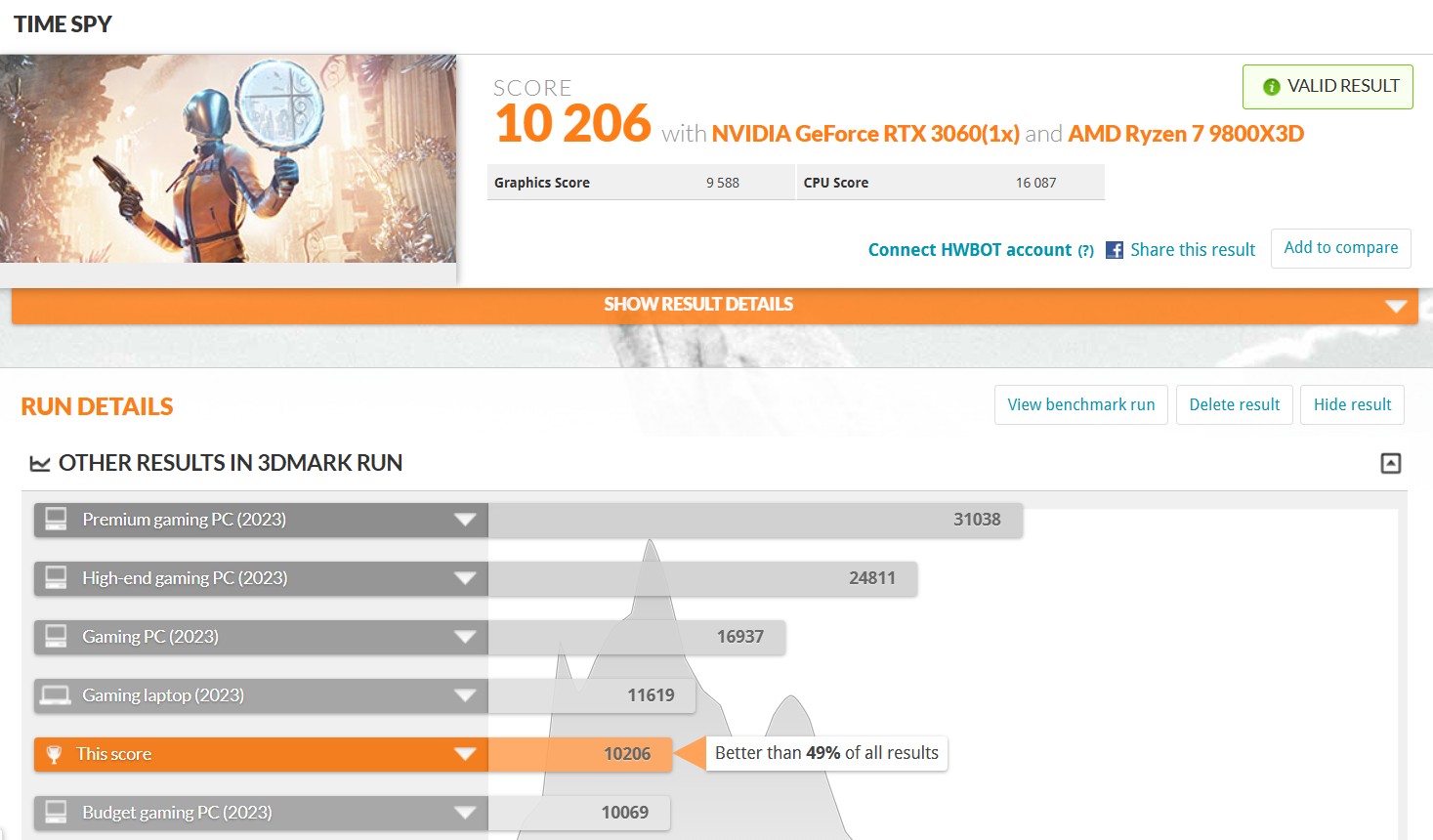Click the chart icon beside Other Results heading
The image size is (1433, 840).
40,464
